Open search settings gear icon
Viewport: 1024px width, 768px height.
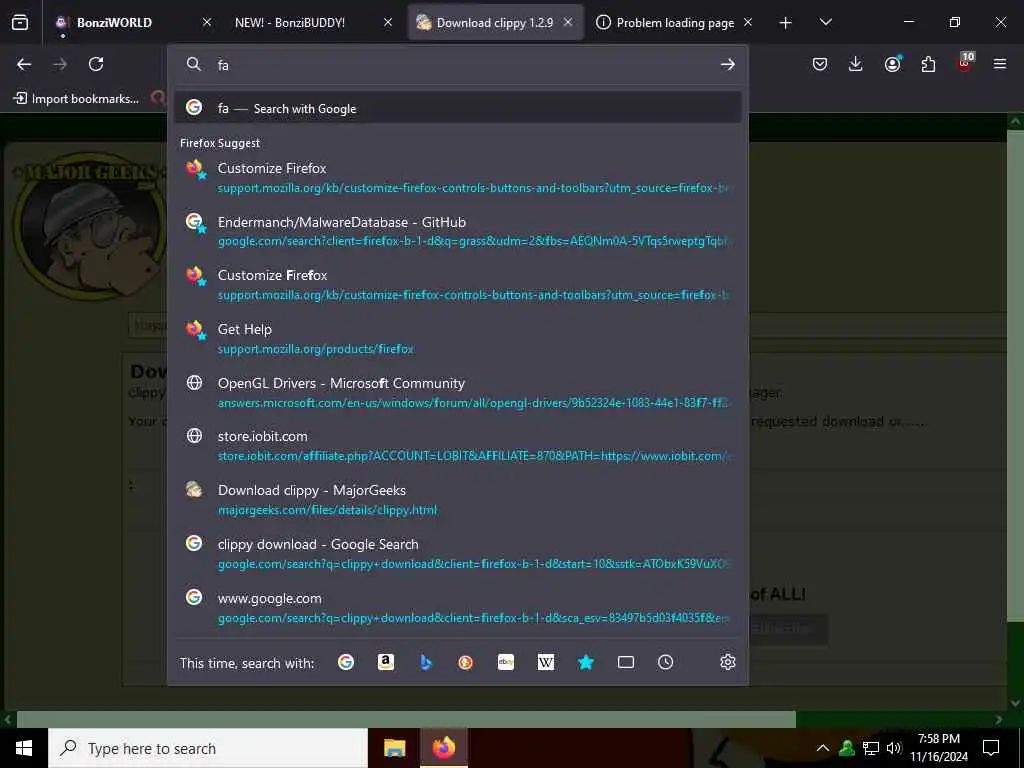click(728, 662)
